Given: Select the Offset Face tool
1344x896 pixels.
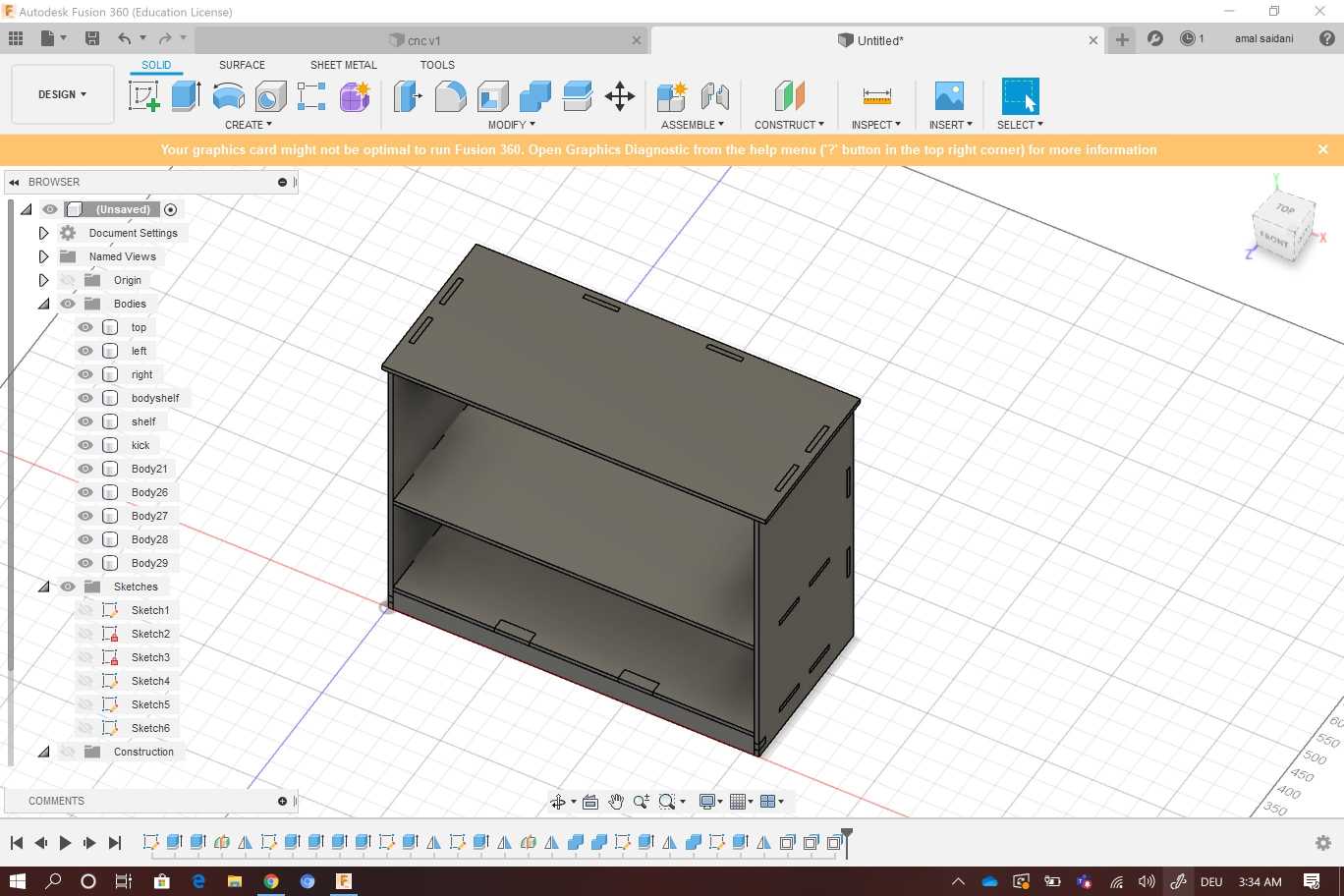Looking at the screenshot, I should point(577,96).
